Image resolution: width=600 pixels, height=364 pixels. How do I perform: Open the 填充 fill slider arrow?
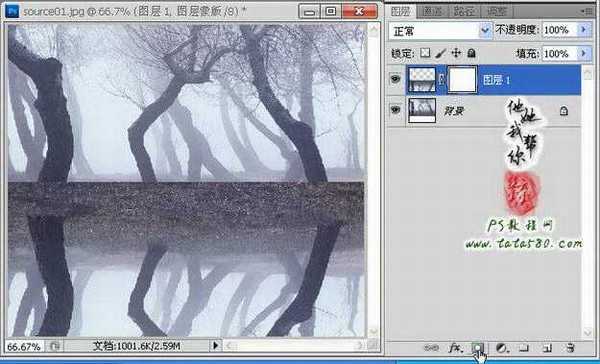[584, 53]
